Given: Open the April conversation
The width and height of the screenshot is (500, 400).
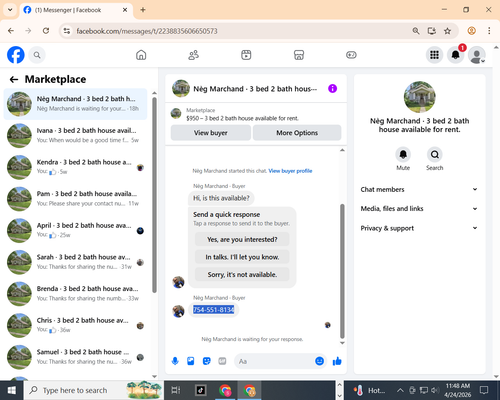Looking at the screenshot, I should point(75,230).
